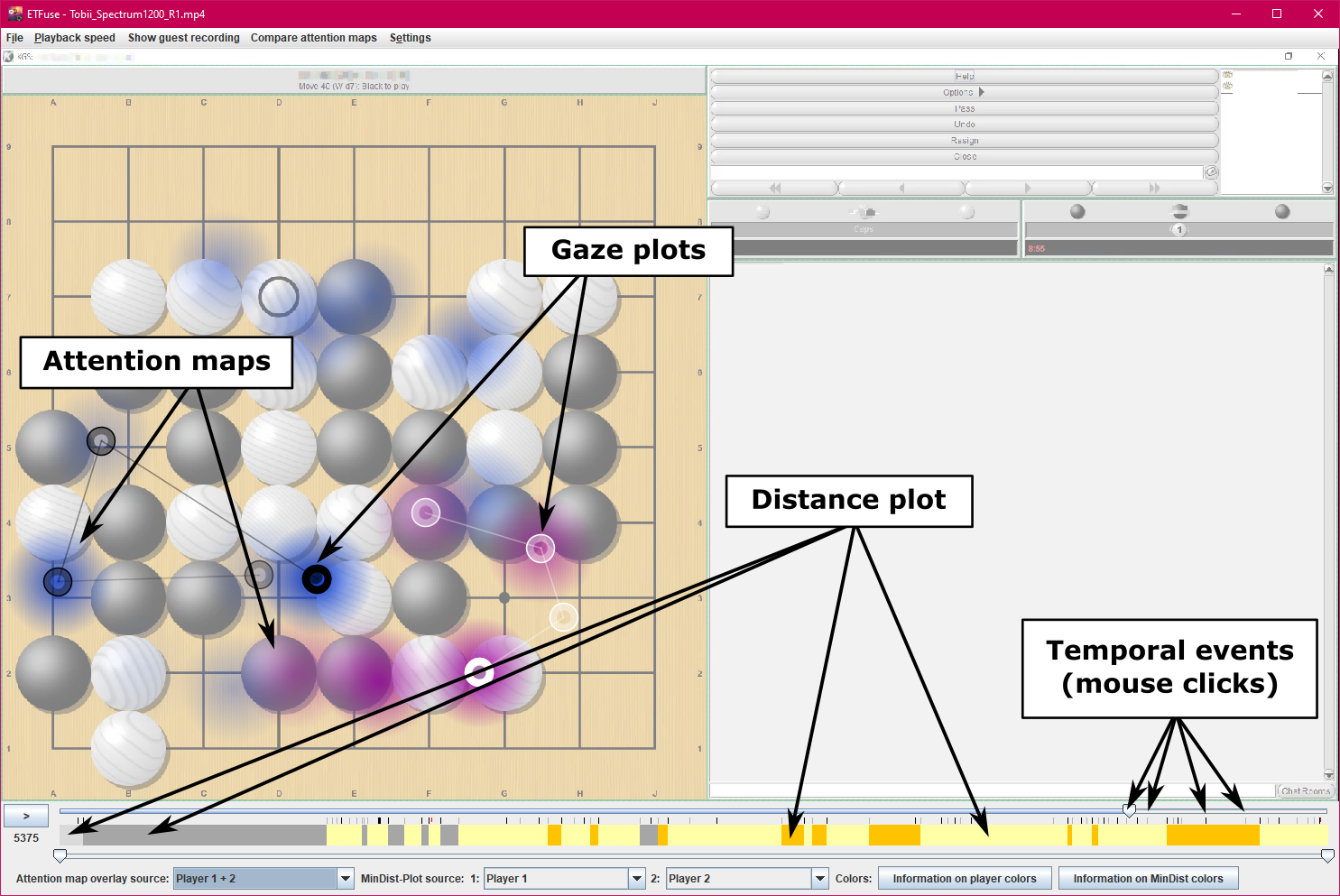Click the fast-forward double arrow icon
The width and height of the screenshot is (1340, 896).
pyautogui.click(x=1154, y=189)
